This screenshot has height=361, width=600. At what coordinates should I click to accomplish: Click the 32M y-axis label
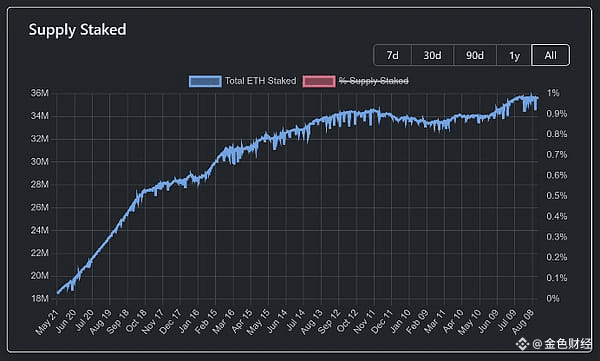tap(40, 139)
